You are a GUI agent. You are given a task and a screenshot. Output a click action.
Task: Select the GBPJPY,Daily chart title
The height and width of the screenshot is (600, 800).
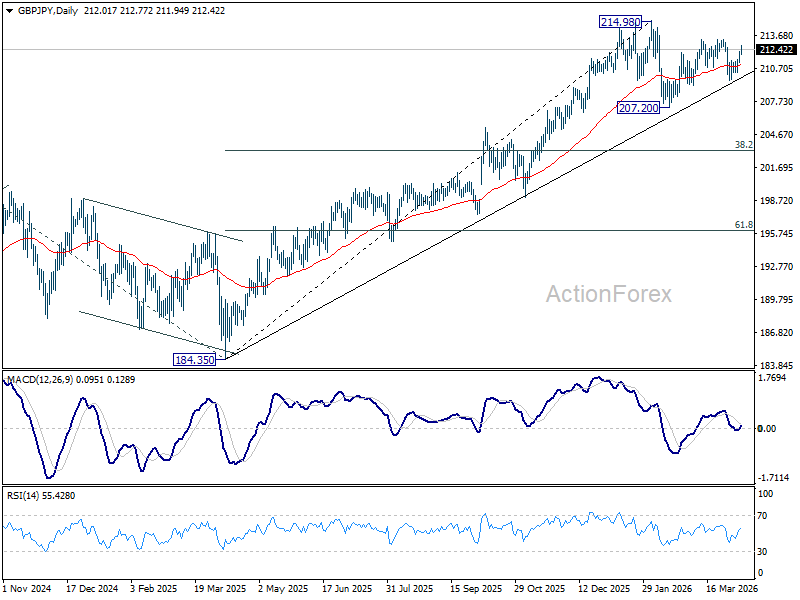tap(48, 11)
